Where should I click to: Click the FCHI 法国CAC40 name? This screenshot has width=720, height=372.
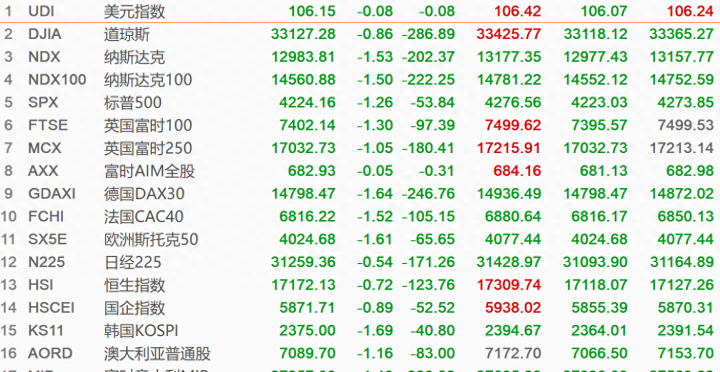144,217
